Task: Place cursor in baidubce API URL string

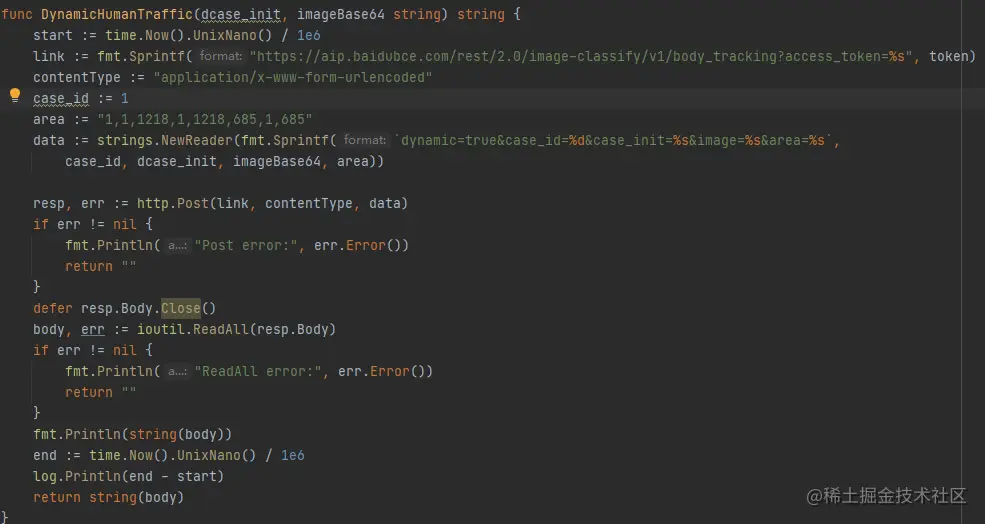Action: 581,57
